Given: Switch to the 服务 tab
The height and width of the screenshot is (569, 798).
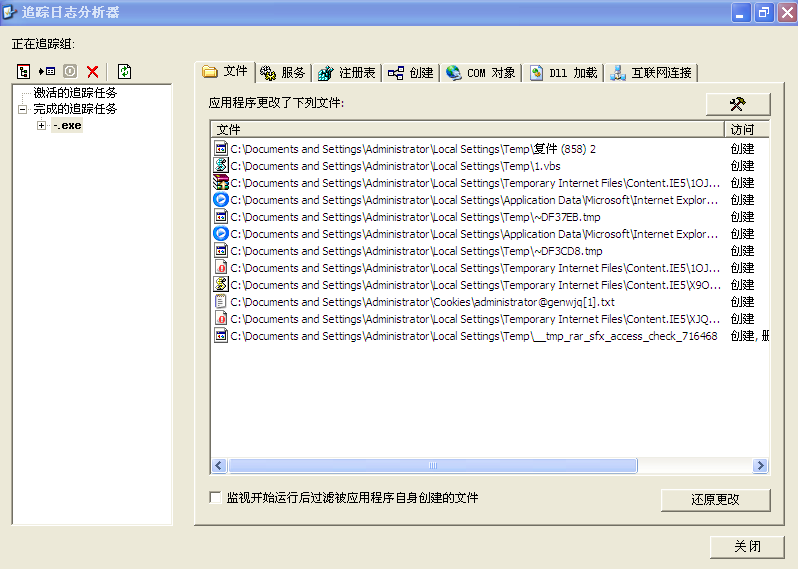Looking at the screenshot, I should click(283, 73).
